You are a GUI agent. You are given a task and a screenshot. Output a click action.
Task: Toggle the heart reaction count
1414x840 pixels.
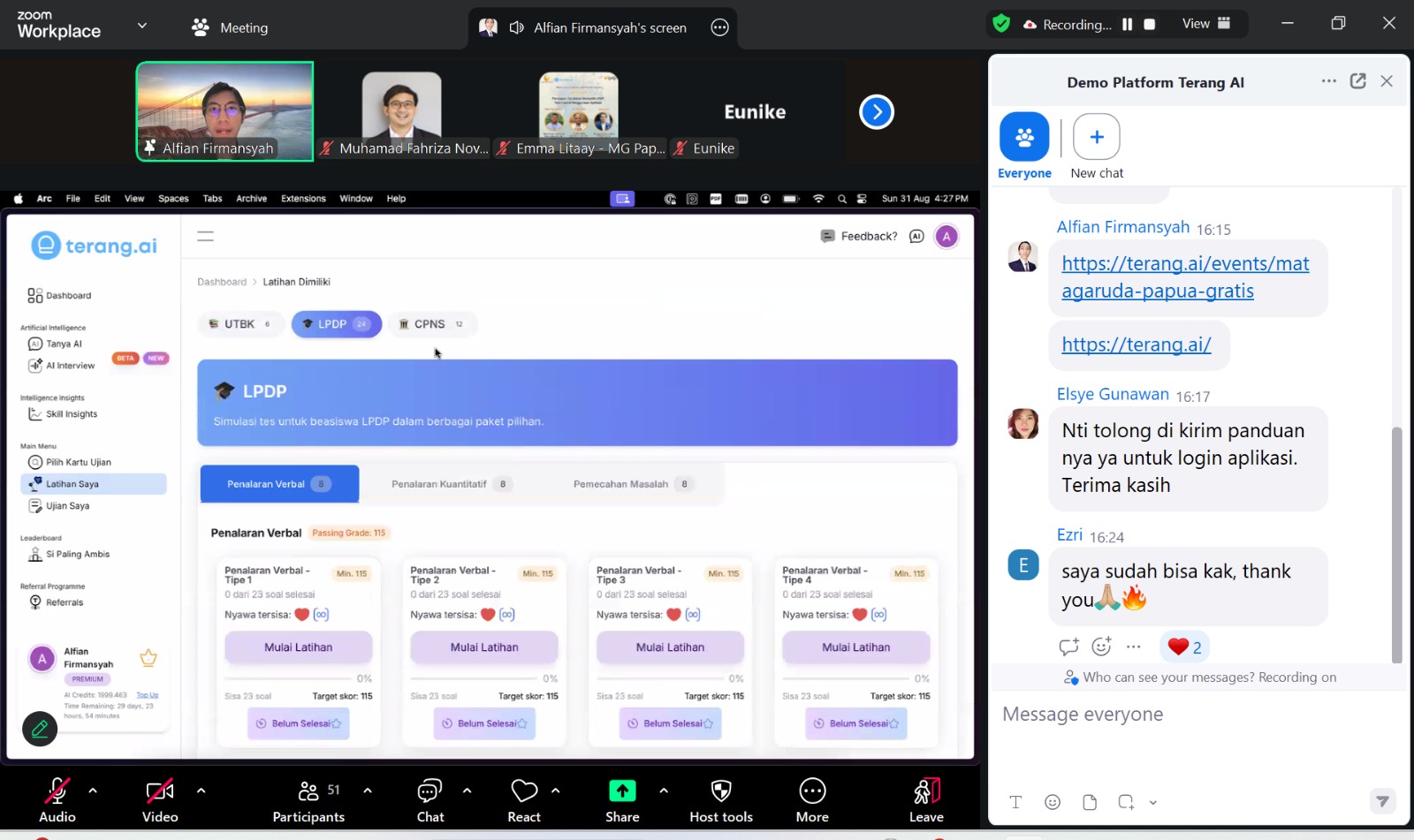[x=1184, y=647]
